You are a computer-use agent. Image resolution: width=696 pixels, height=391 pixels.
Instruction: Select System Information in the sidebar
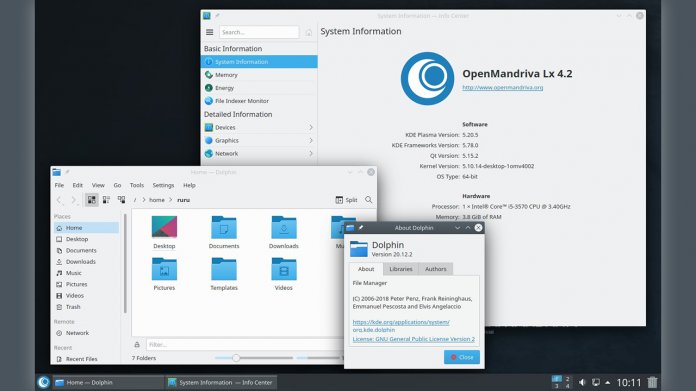[x=259, y=62]
